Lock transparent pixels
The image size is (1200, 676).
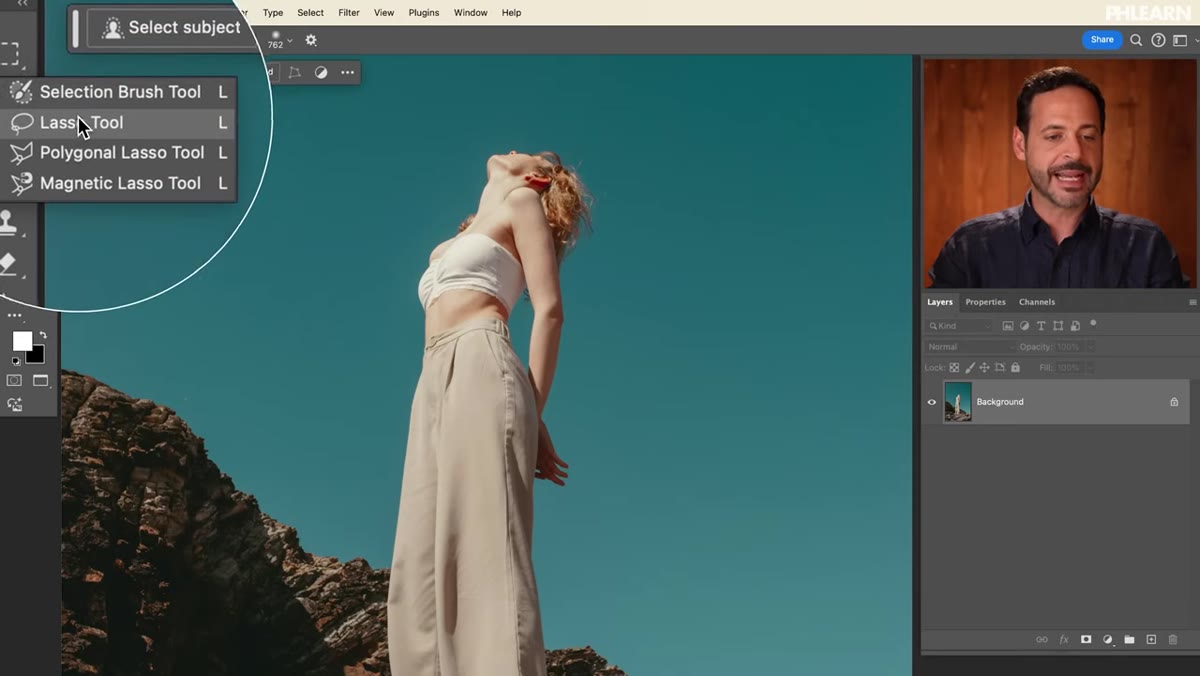point(954,368)
